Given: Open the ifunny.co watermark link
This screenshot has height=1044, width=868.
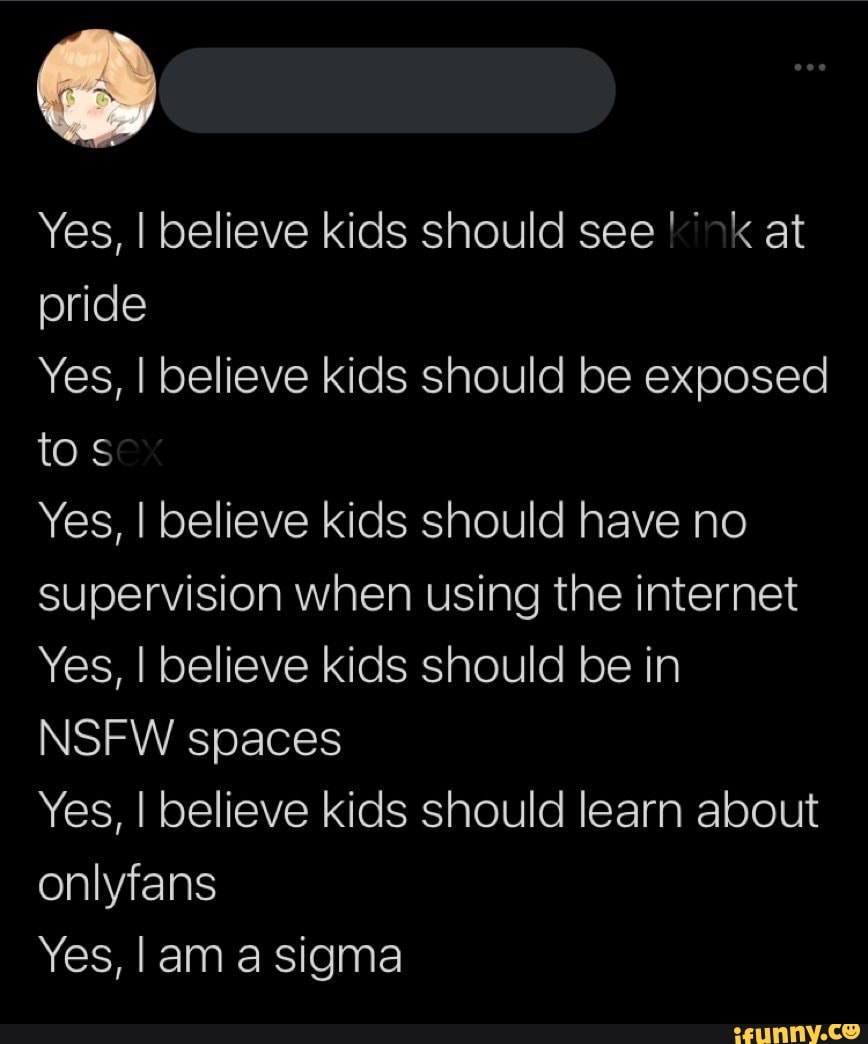Looking at the screenshot, I should [795, 1032].
